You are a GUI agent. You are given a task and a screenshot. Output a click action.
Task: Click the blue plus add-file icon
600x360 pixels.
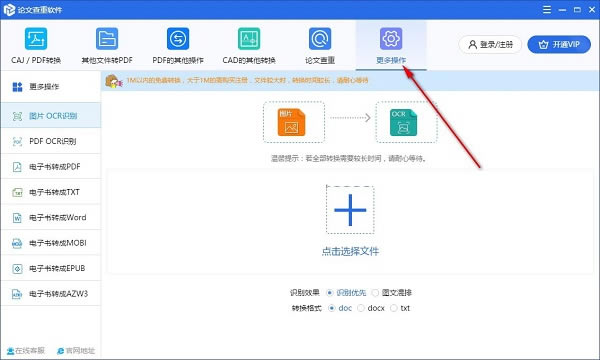350,210
